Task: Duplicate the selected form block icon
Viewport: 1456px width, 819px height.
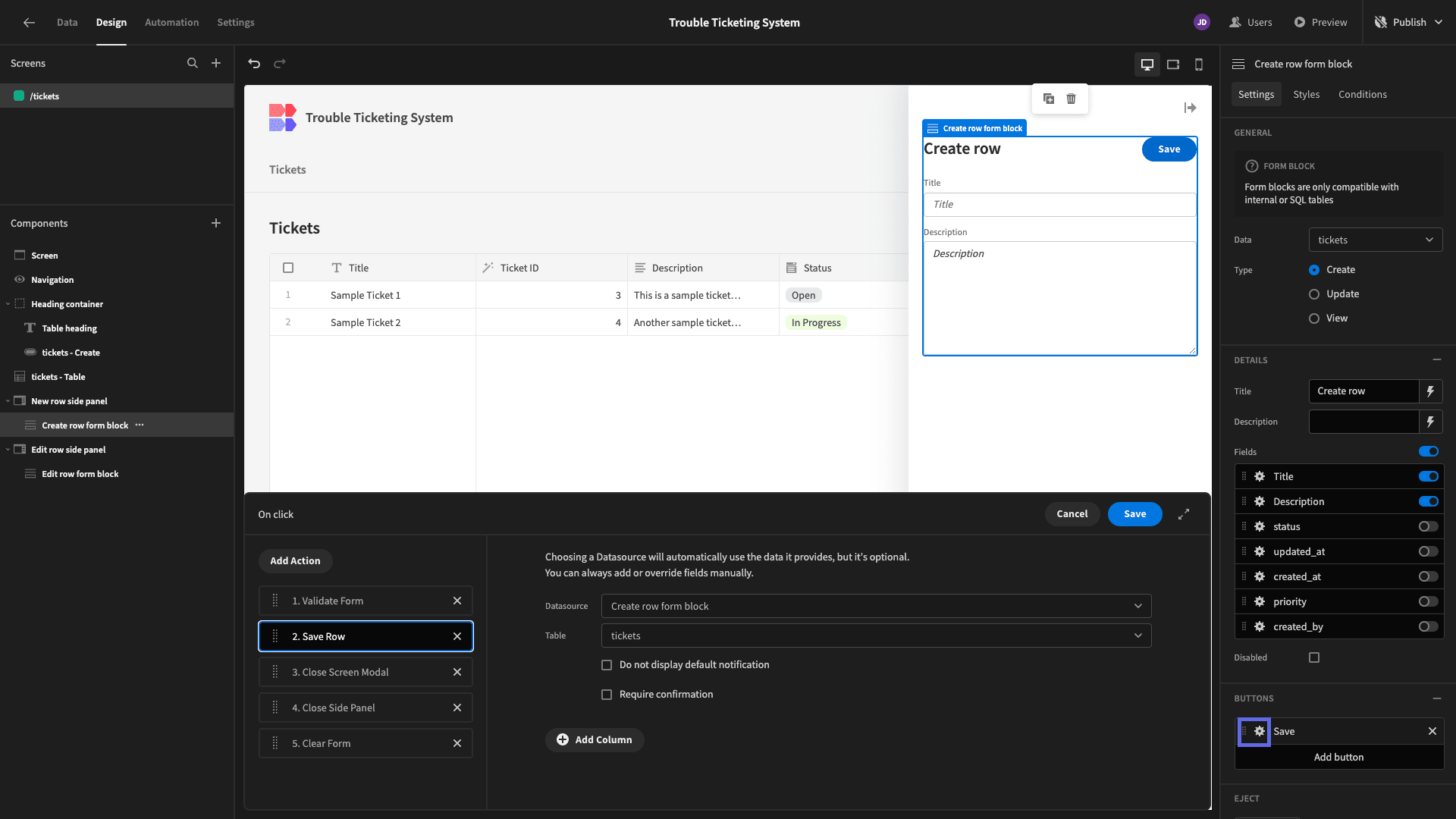Action: (x=1049, y=99)
